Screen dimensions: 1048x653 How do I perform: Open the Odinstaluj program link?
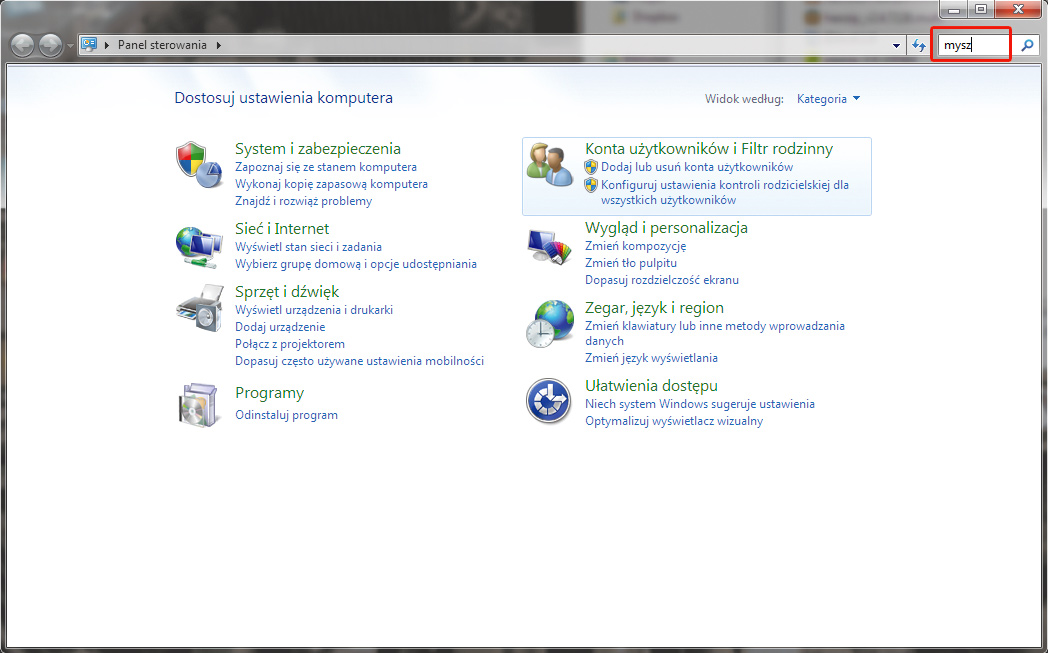(x=286, y=415)
